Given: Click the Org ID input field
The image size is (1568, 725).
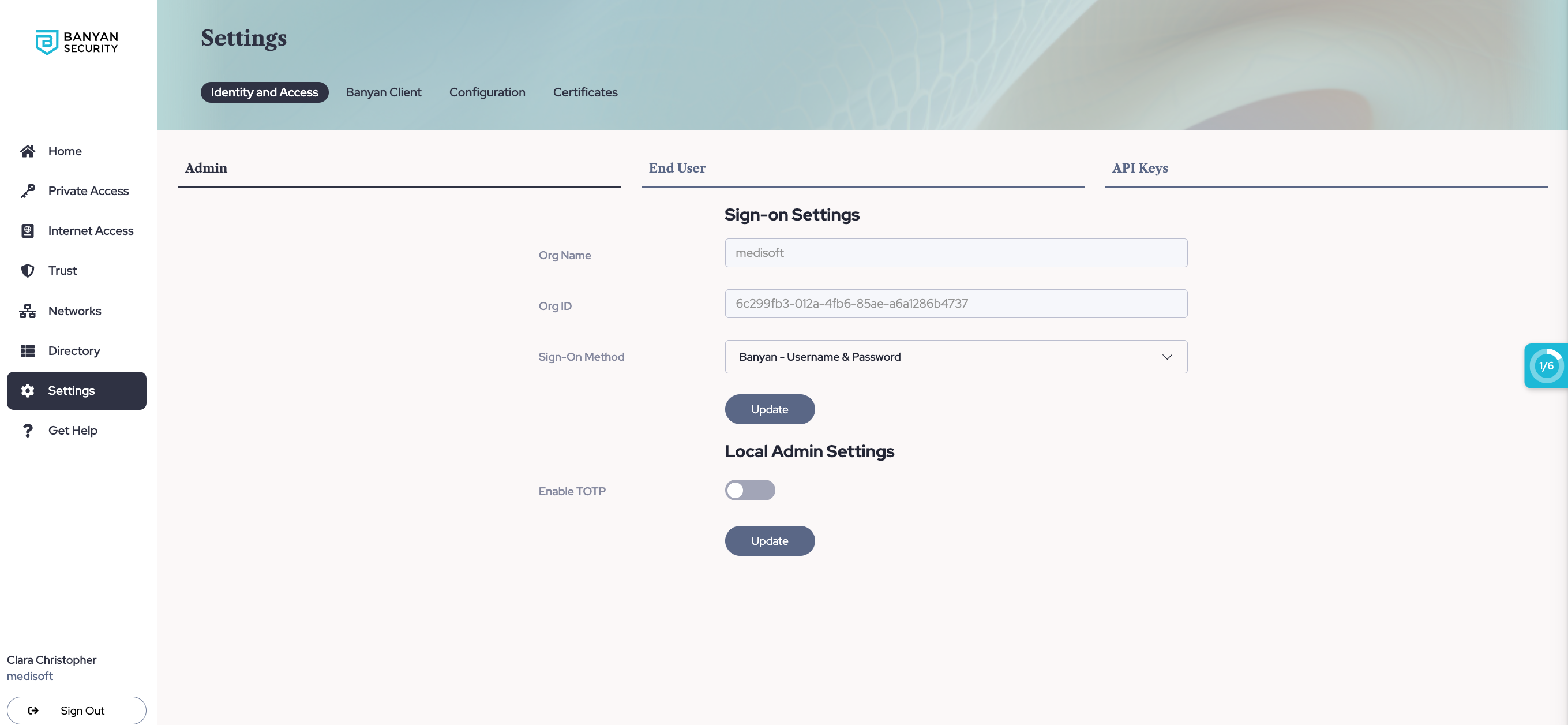Looking at the screenshot, I should [x=955, y=304].
